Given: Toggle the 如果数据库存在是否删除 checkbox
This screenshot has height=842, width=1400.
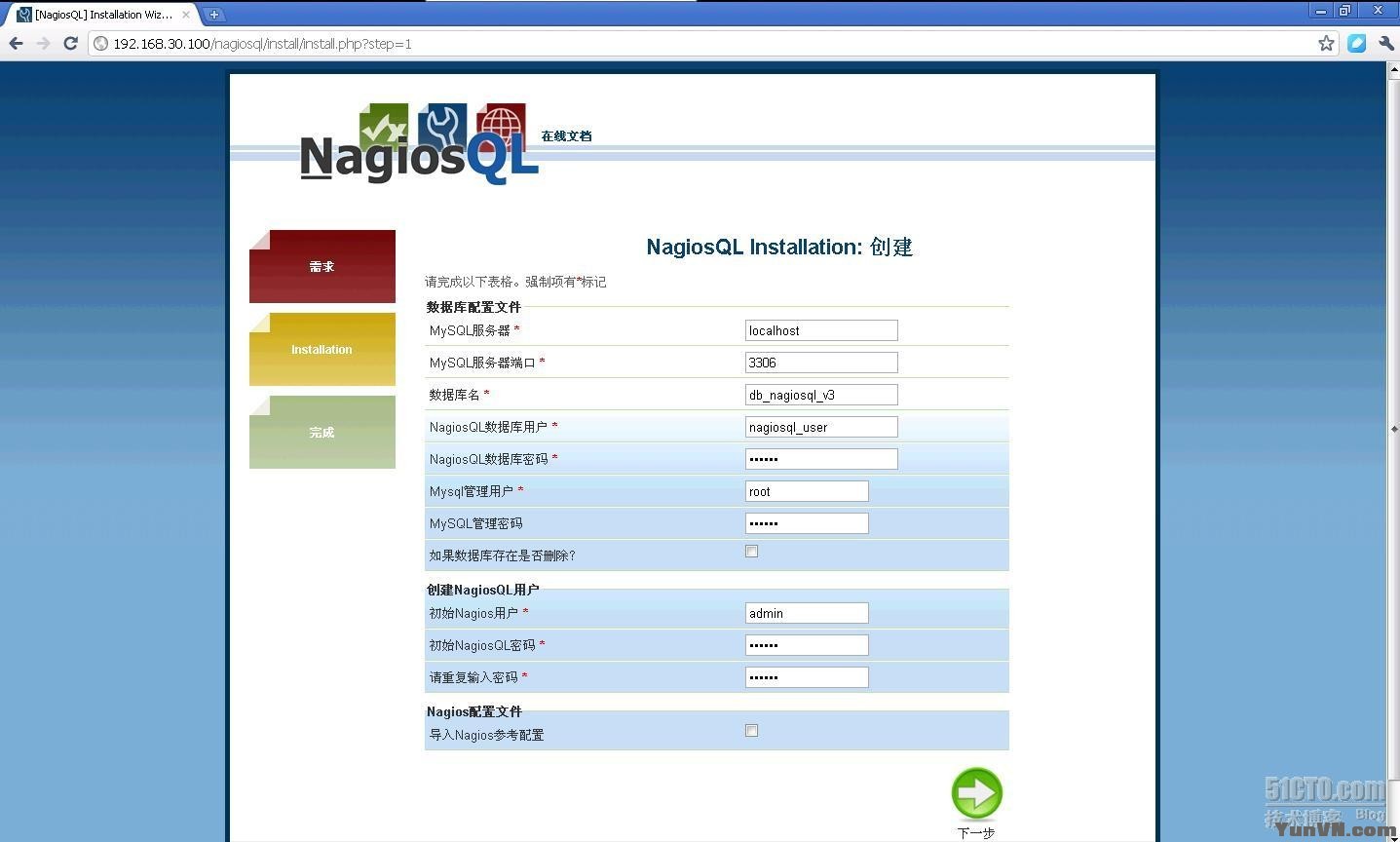Looking at the screenshot, I should pos(751,552).
